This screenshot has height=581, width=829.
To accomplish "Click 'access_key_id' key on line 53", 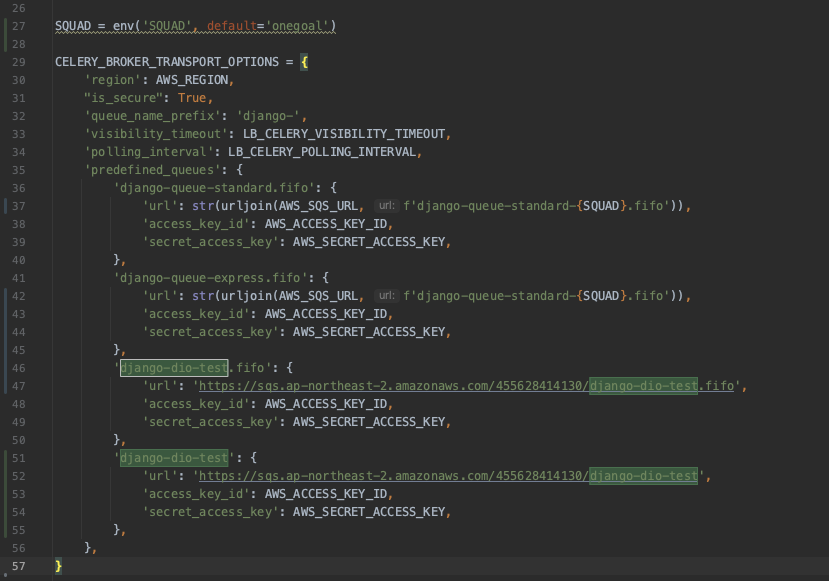I will point(196,494).
